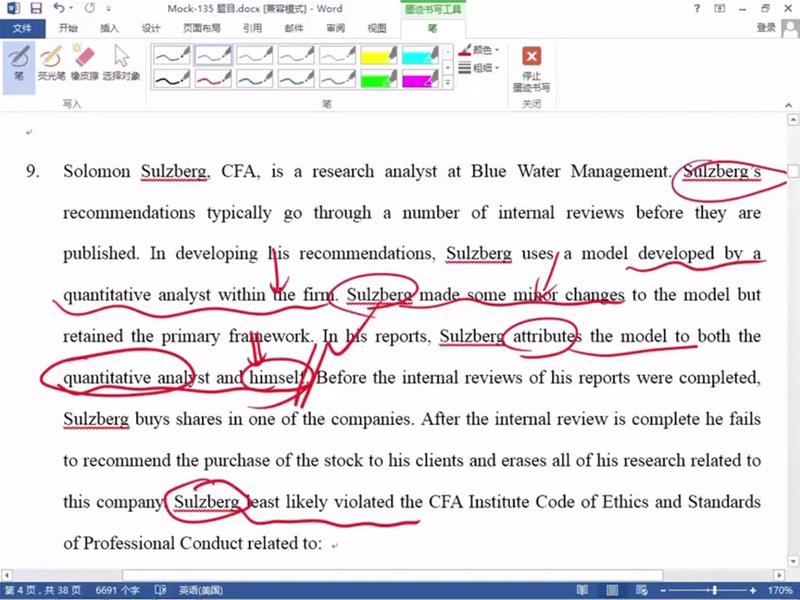Click the Select Objects (选择对象) tool
Viewport: 800px width, 600px height.
coord(121,62)
